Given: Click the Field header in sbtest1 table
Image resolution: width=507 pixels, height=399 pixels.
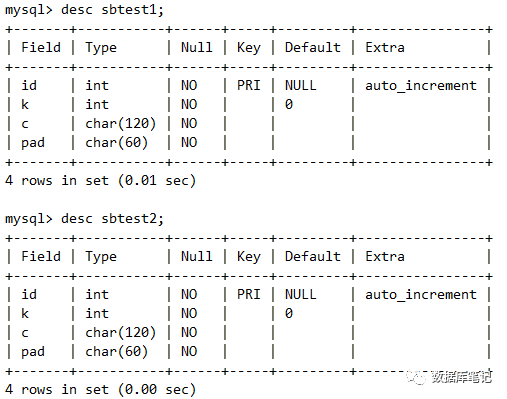Looking at the screenshot, I should (x=41, y=47).
